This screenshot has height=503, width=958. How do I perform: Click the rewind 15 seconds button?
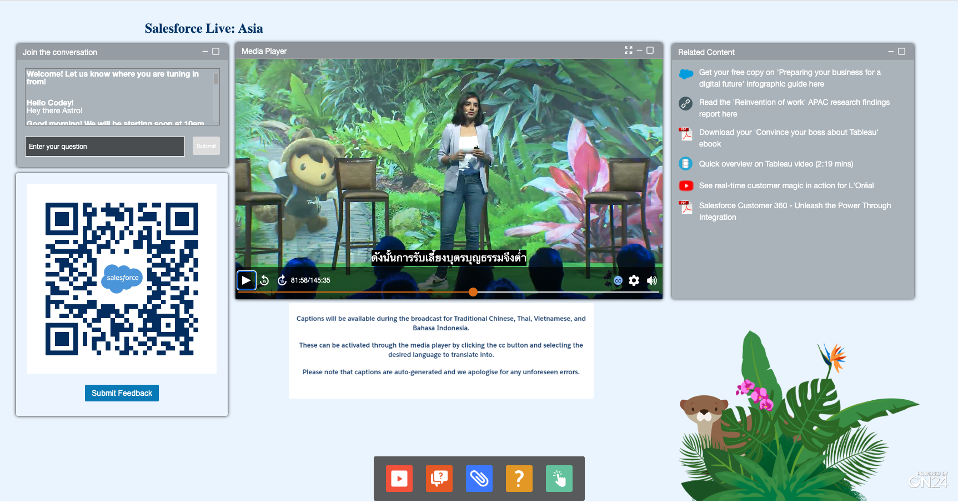(x=265, y=281)
